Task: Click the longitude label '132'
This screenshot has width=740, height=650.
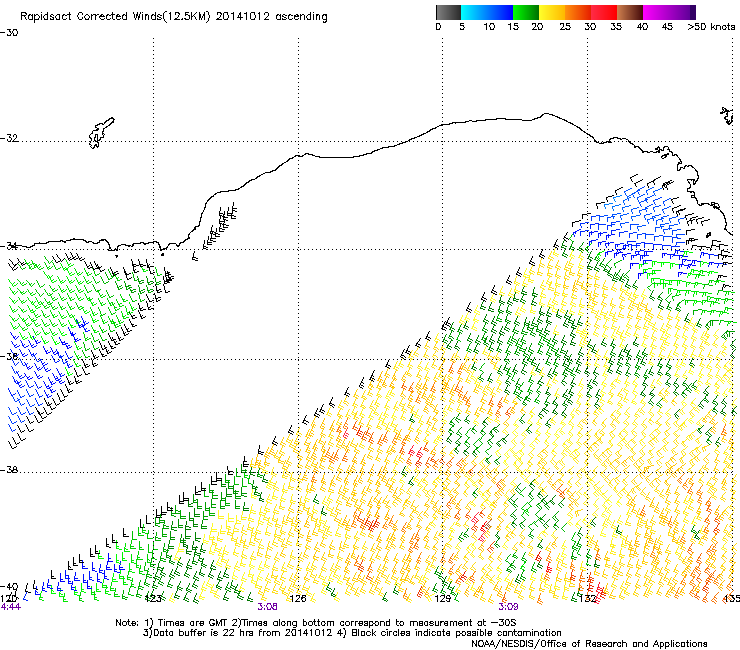Action: pos(588,599)
